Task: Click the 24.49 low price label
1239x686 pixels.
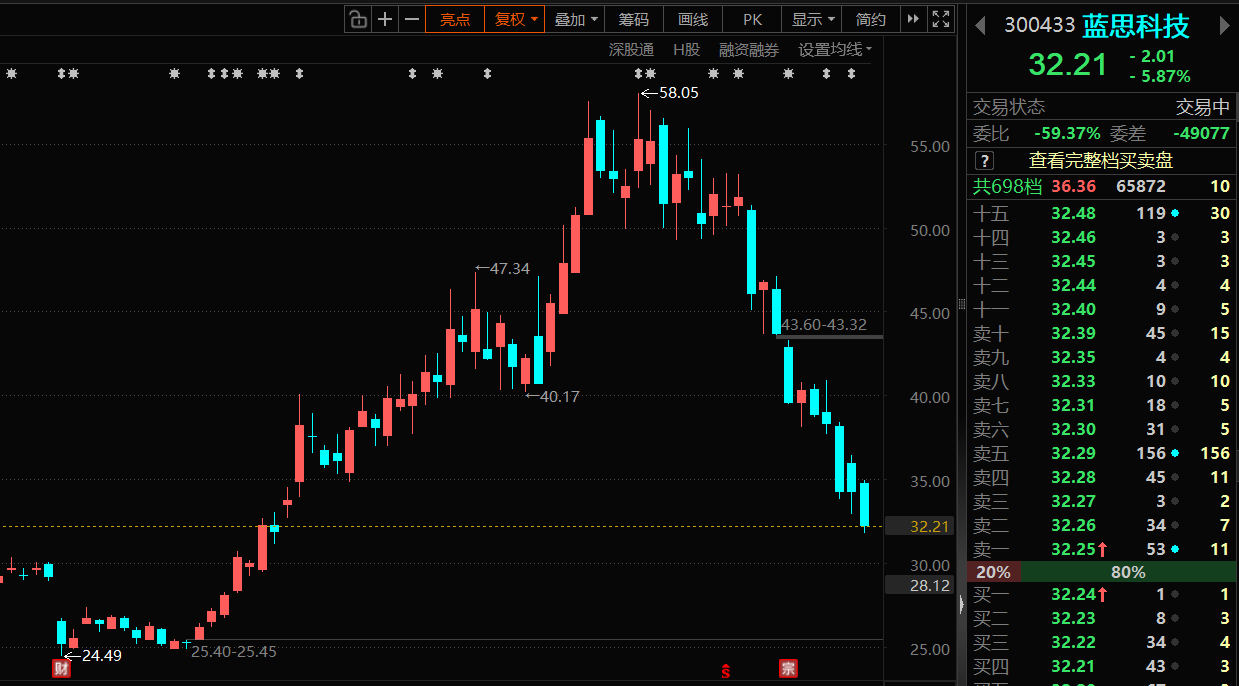Action: (x=101, y=655)
